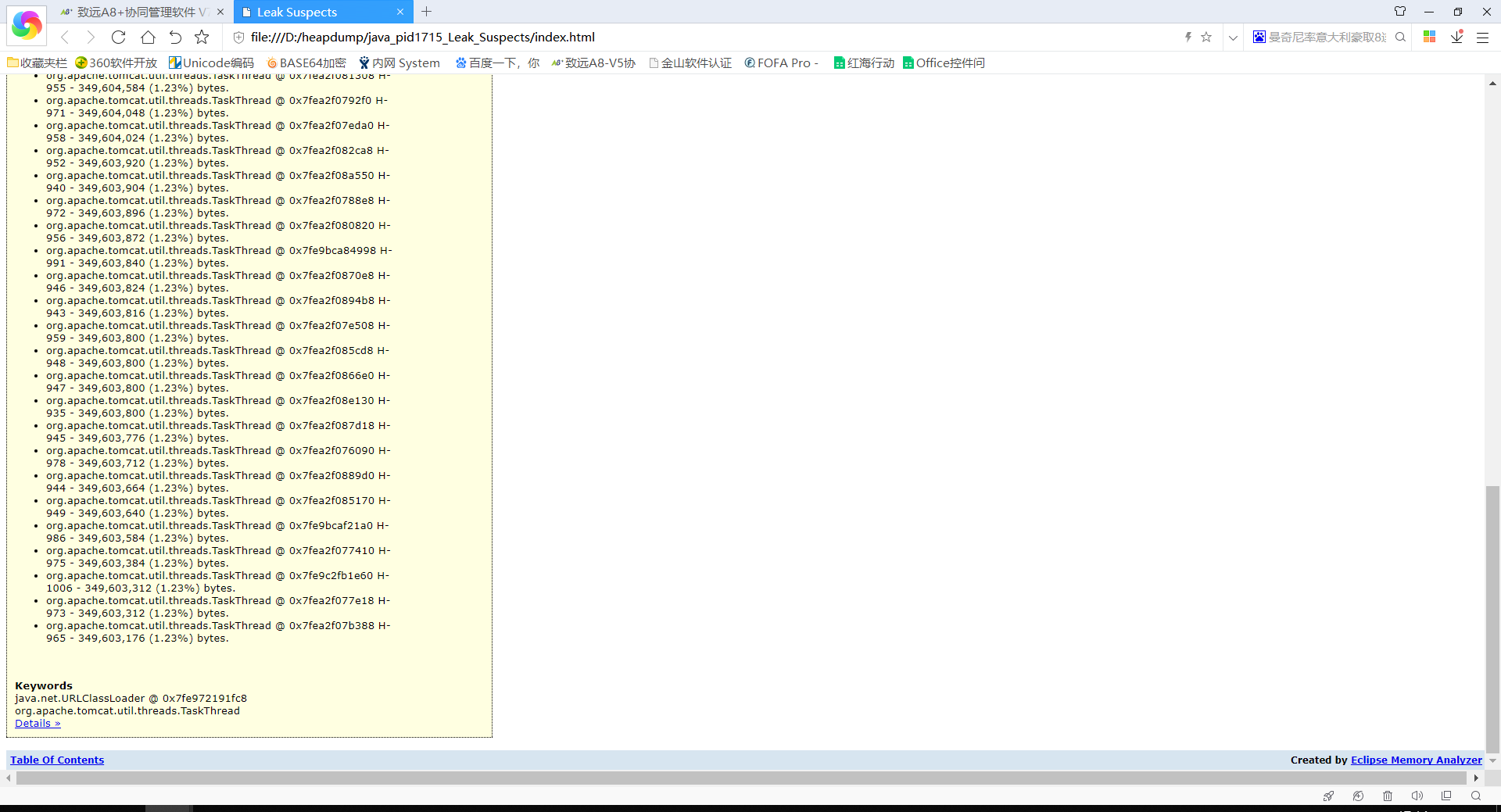Click the lightning speed mode icon
The width and height of the screenshot is (1501, 812).
pos(1188,37)
